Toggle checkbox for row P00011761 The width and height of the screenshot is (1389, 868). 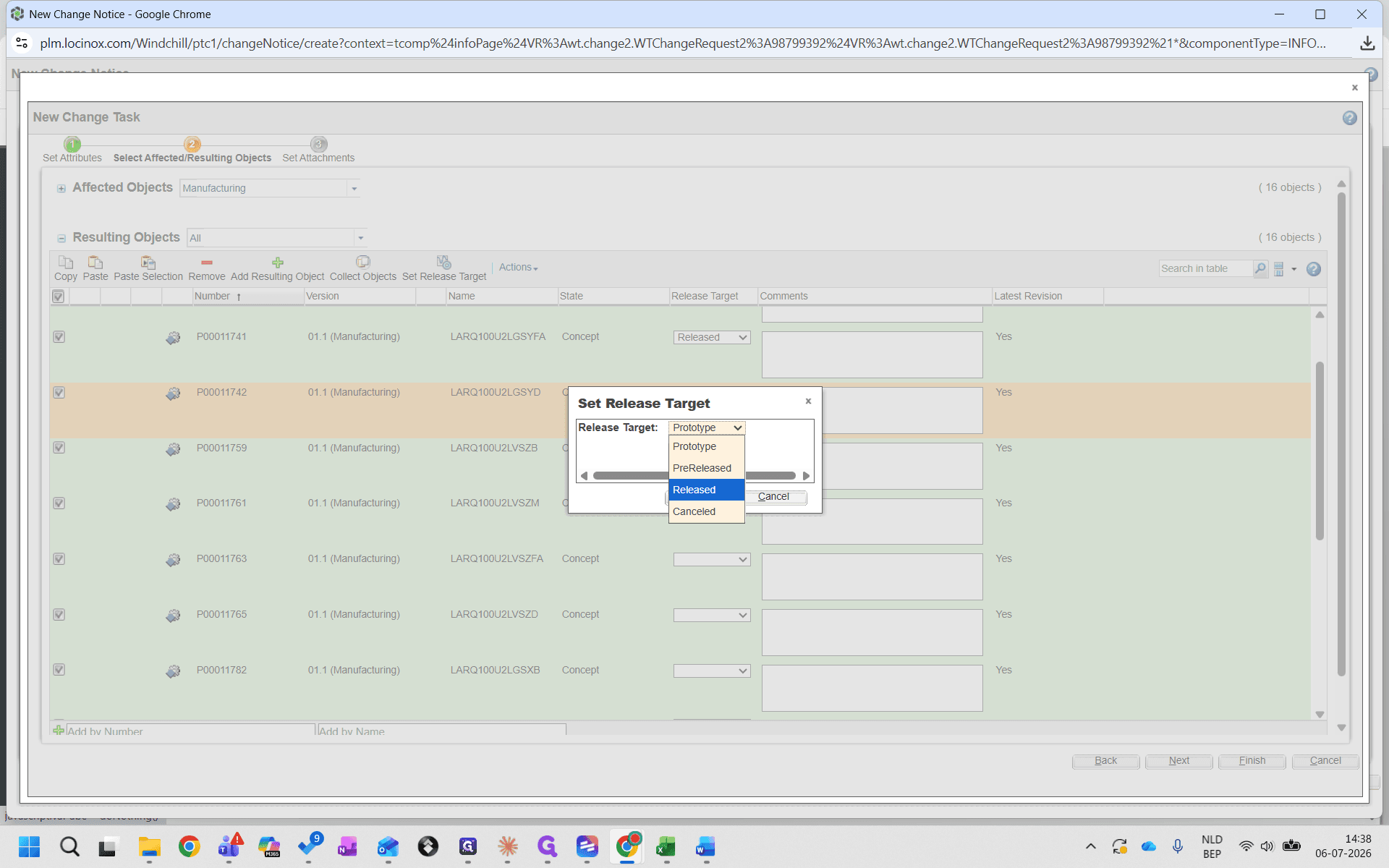pyautogui.click(x=59, y=503)
